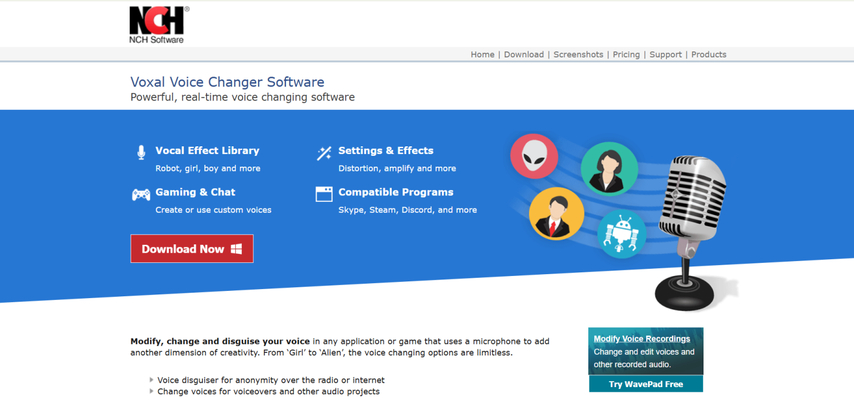The width and height of the screenshot is (854, 402).
Task: Click the Try WavePad Free button
Action: (x=645, y=384)
